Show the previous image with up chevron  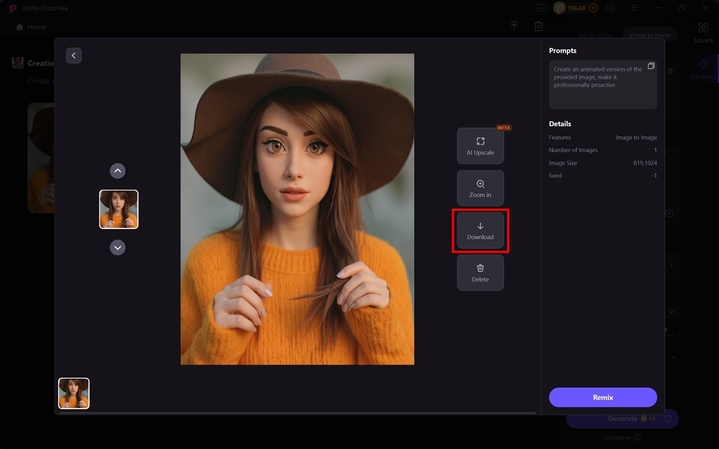117,171
